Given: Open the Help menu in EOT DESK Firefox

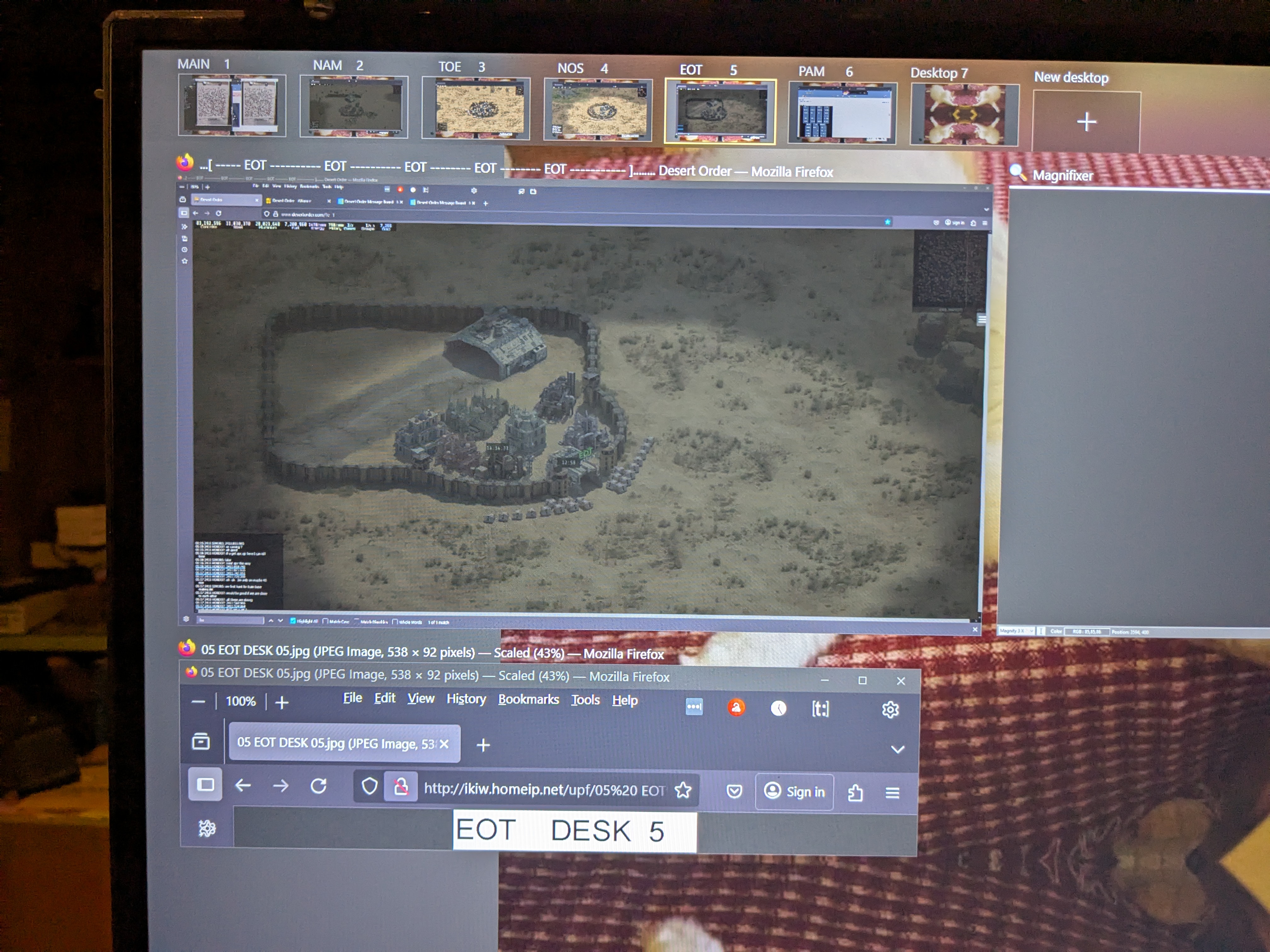Looking at the screenshot, I should click(x=625, y=701).
